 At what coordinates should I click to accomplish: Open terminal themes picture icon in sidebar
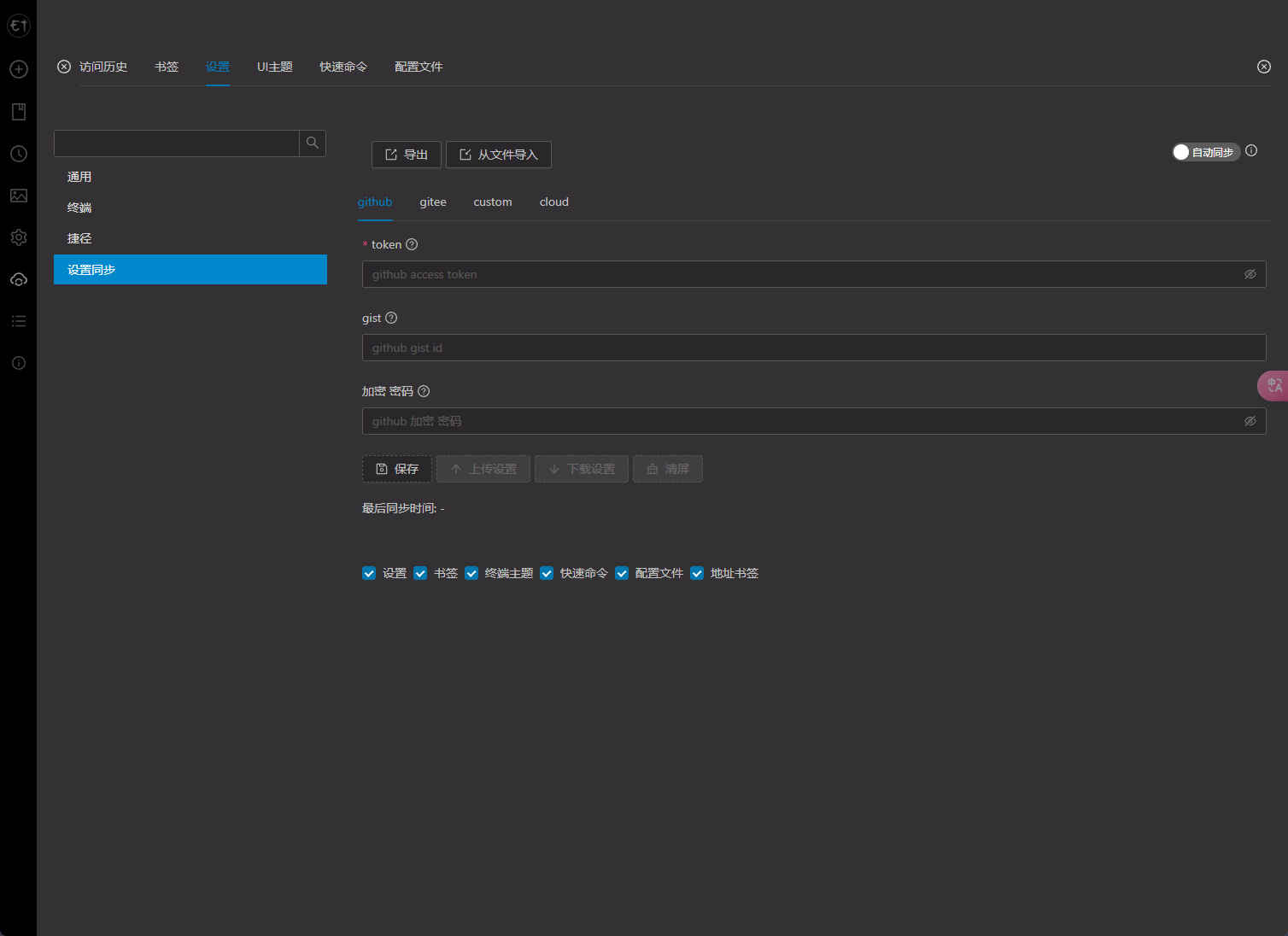tap(19, 196)
